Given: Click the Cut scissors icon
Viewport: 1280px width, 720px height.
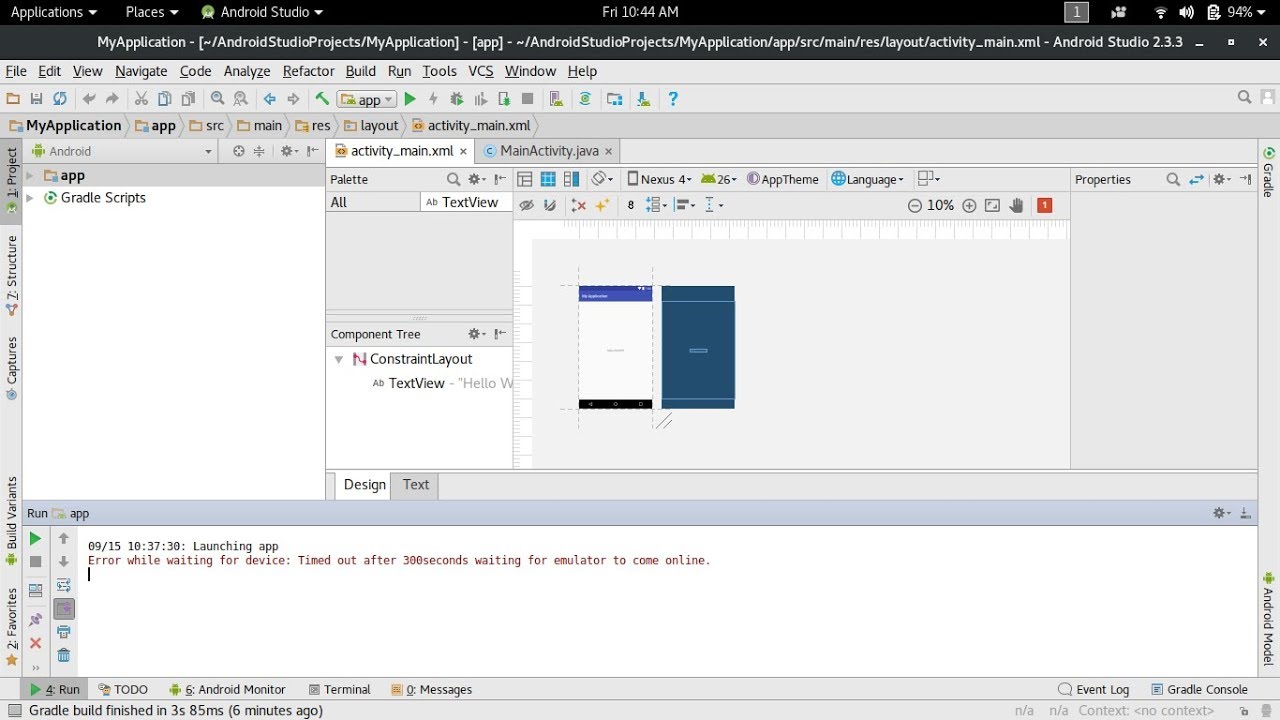Looking at the screenshot, I should tap(141, 99).
